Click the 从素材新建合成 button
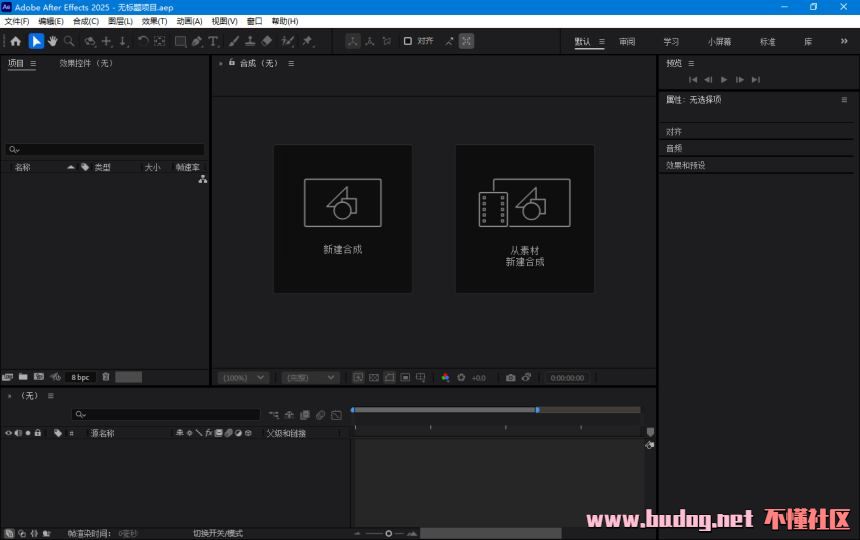The image size is (860, 540). pos(525,219)
